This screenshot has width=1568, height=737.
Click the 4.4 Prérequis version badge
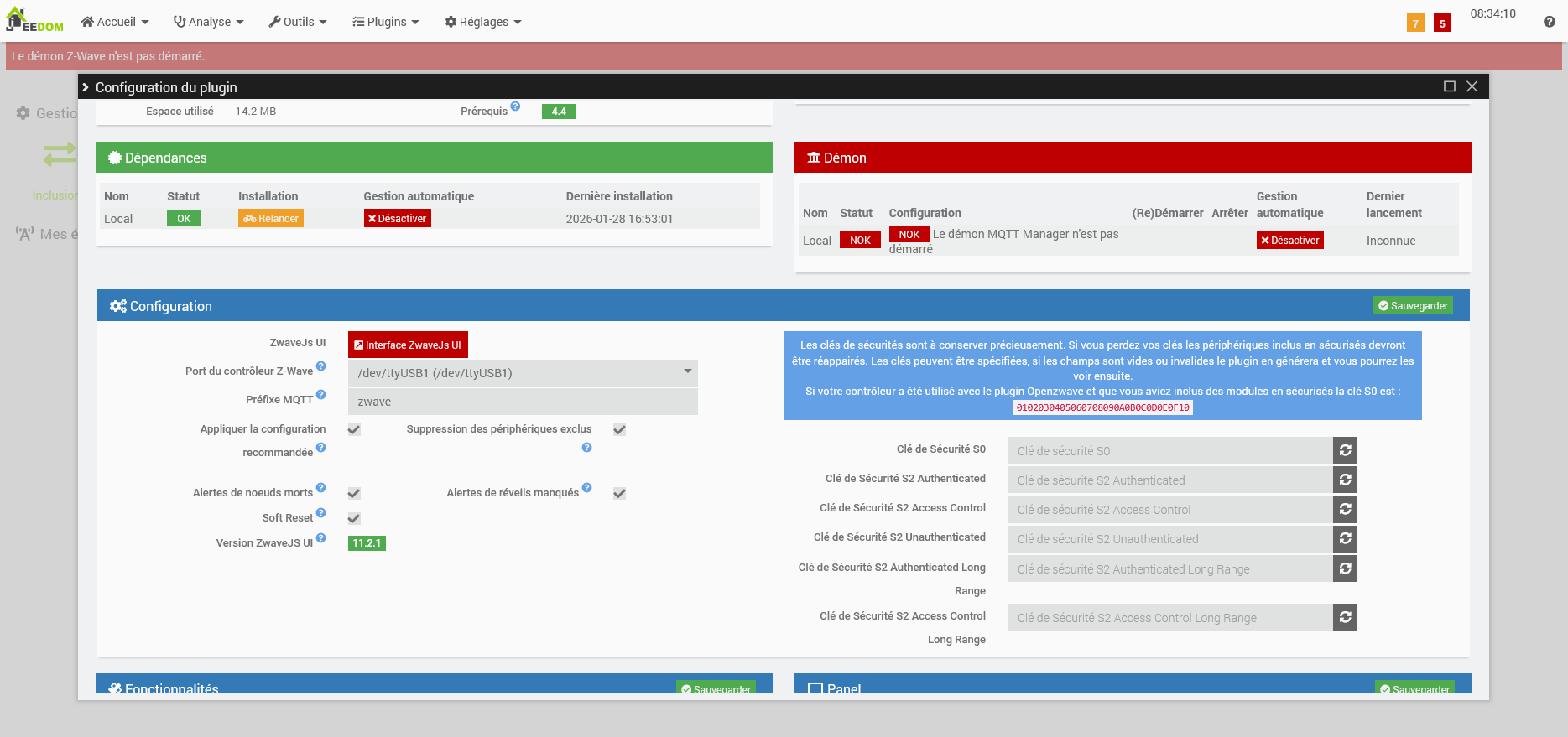tap(559, 111)
